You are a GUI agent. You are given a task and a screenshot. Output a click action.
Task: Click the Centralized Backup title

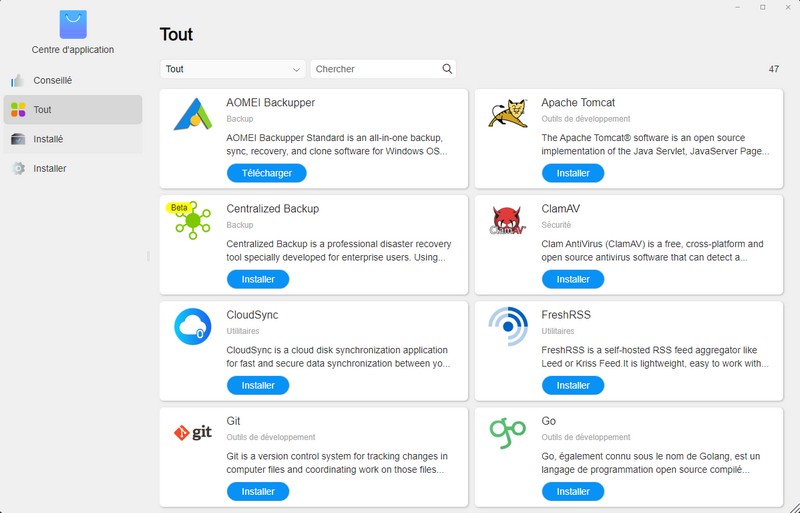pos(272,209)
